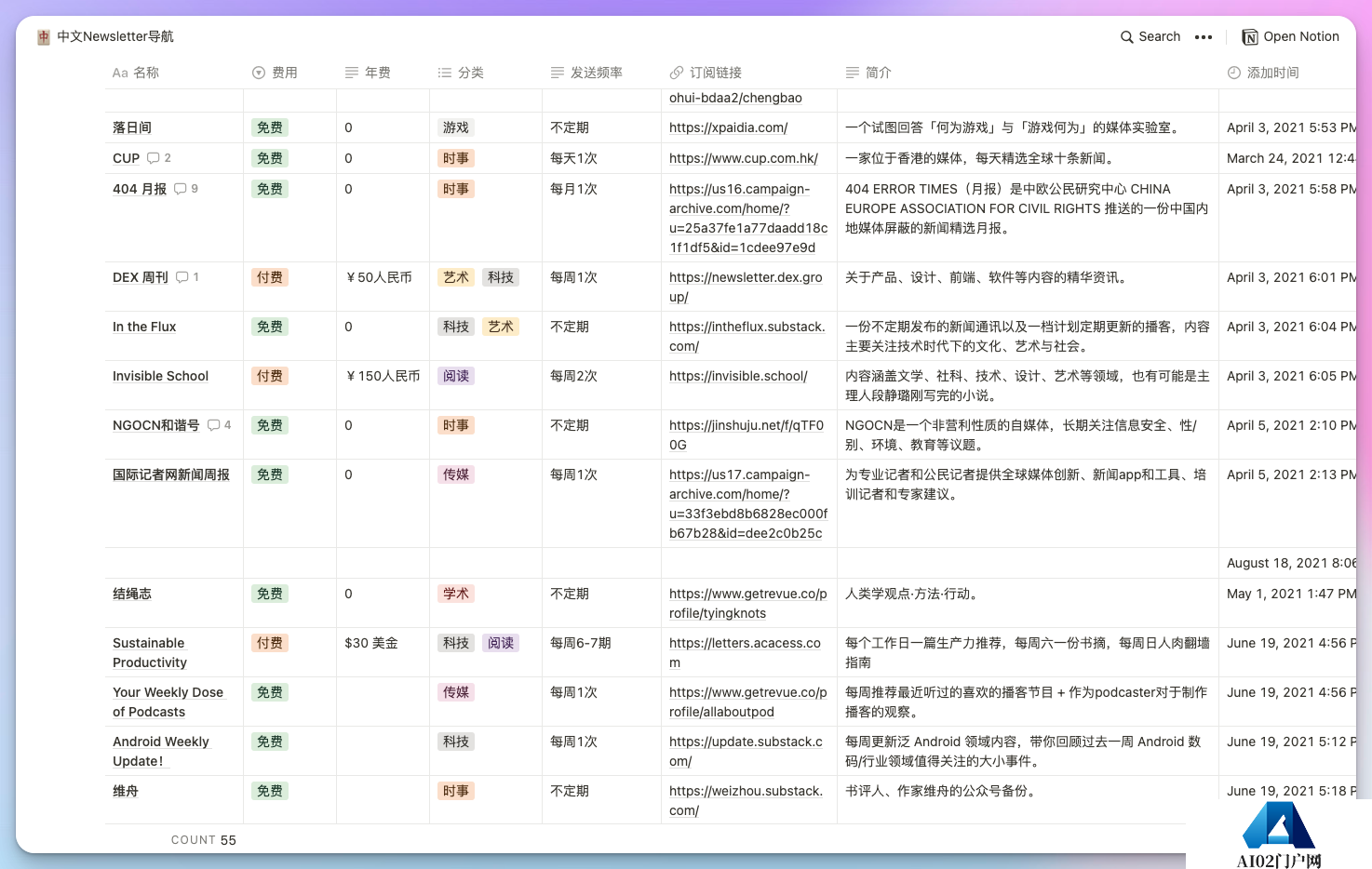Click the Notion logo icon
This screenshot has width=1372, height=869.
tap(1250, 37)
